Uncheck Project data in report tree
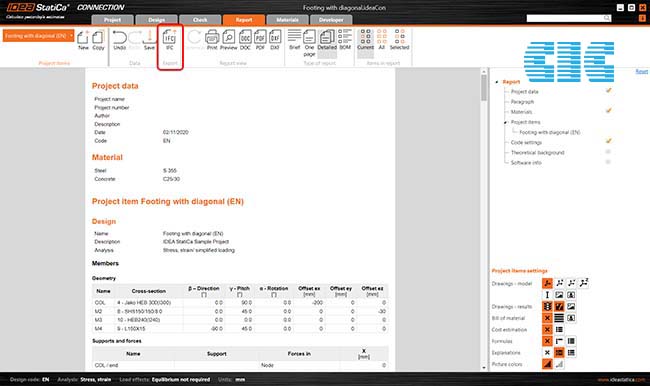Viewport: 650px width, 386px height. coord(609,90)
